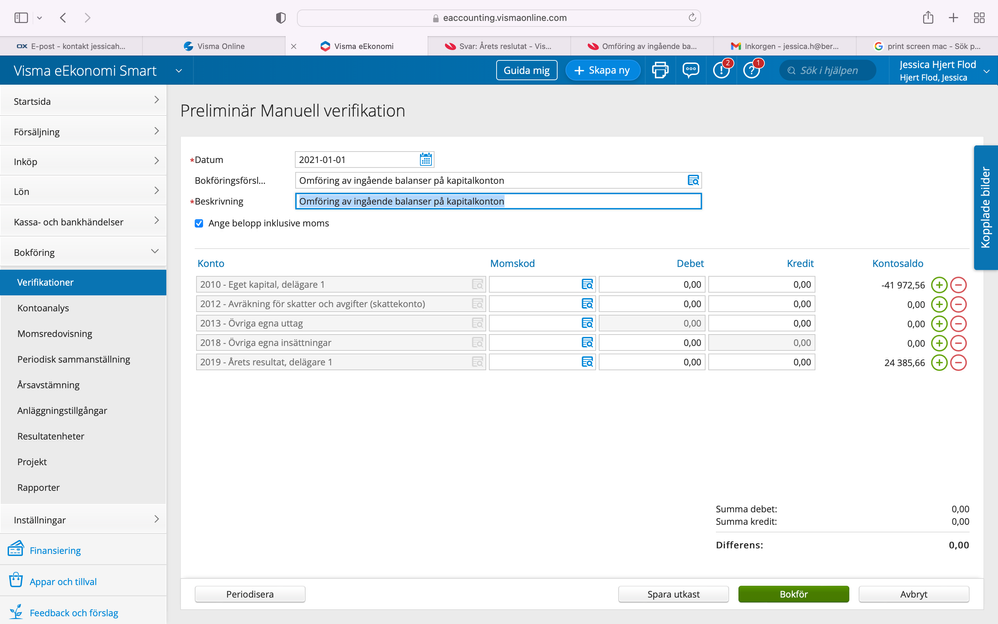Image resolution: width=998 pixels, height=624 pixels.
Task: Open the Kopplade bilder side panel
Action: click(985, 208)
